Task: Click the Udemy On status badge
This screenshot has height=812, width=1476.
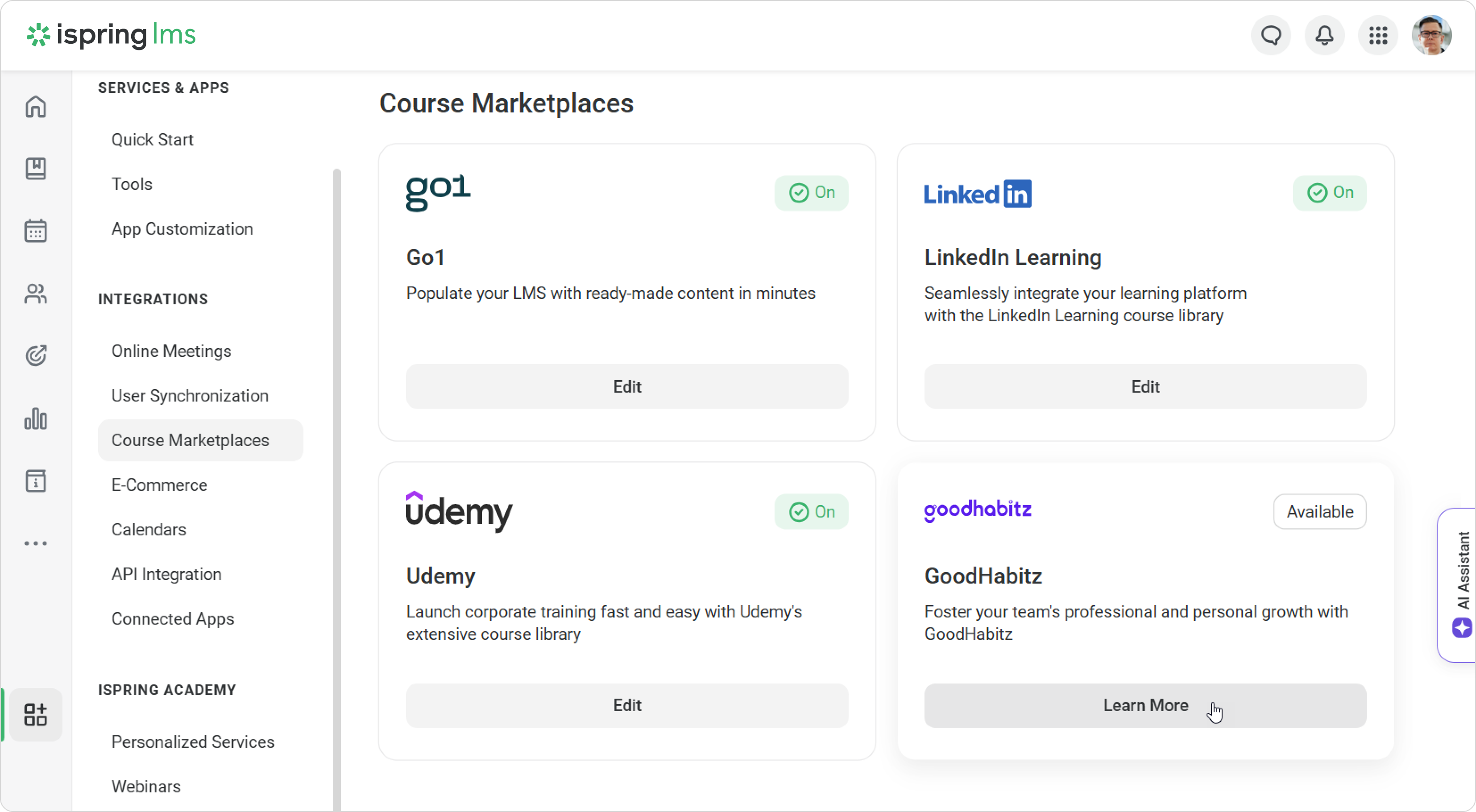Action: pyautogui.click(x=811, y=512)
